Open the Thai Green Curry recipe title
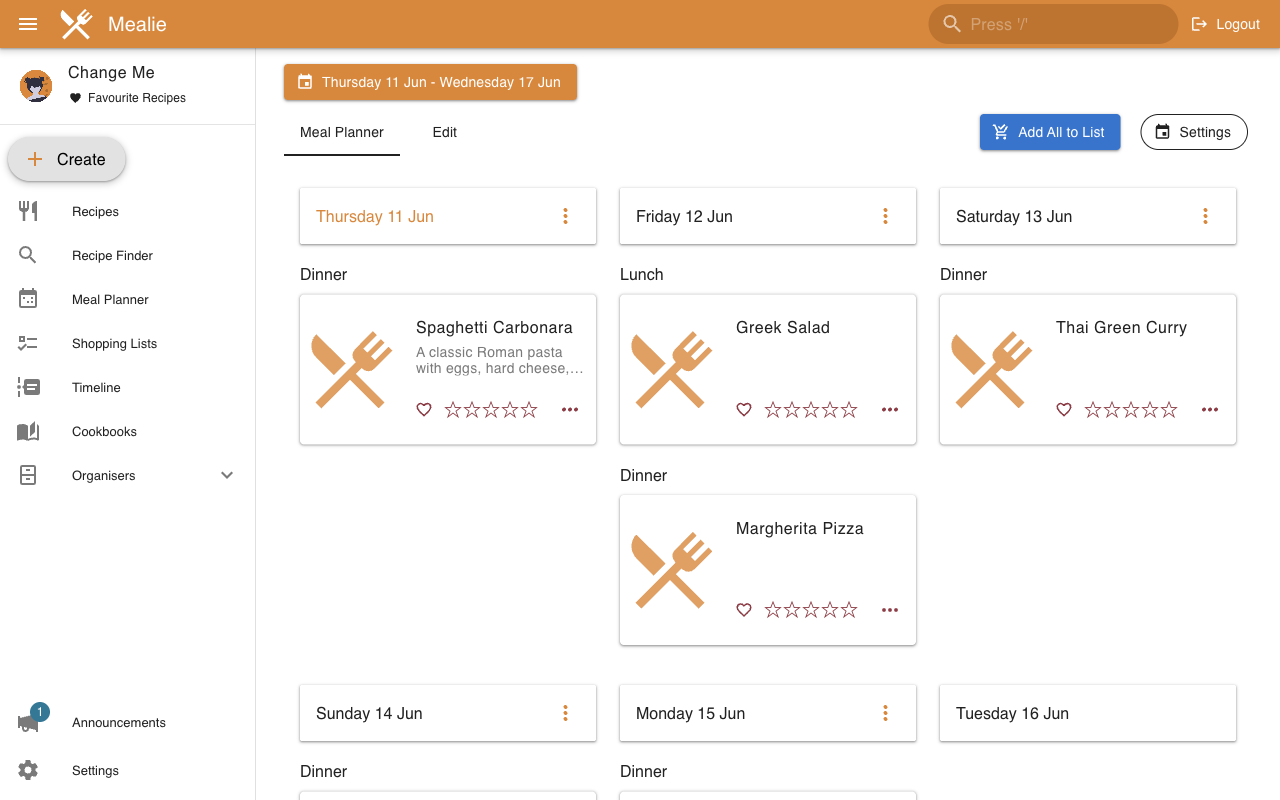This screenshot has height=800, width=1280. [1121, 328]
